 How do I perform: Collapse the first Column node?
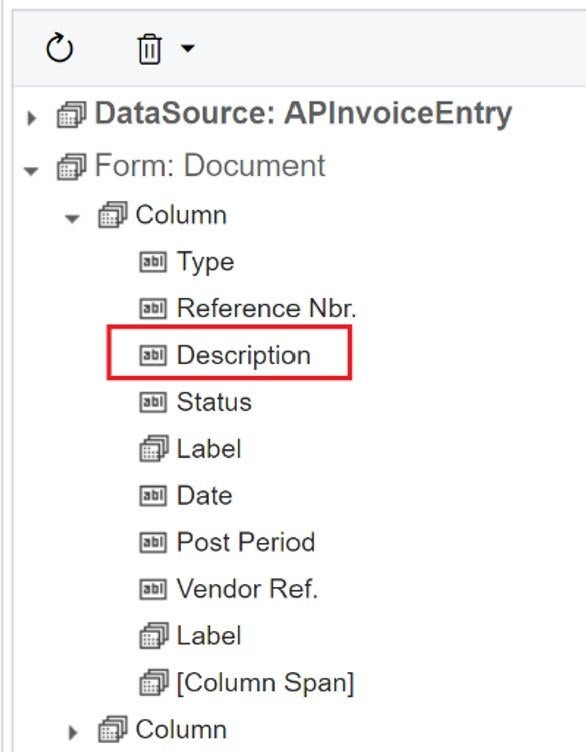(72, 219)
